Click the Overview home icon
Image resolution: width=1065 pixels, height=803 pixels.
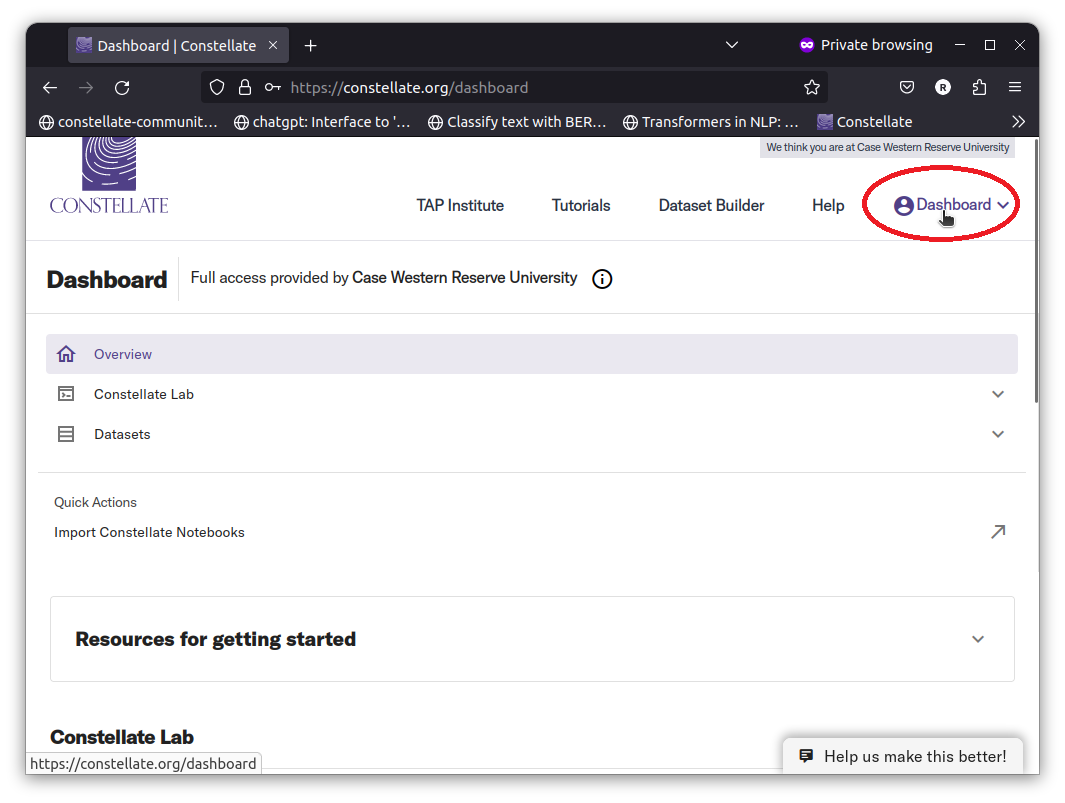pyautogui.click(x=66, y=354)
